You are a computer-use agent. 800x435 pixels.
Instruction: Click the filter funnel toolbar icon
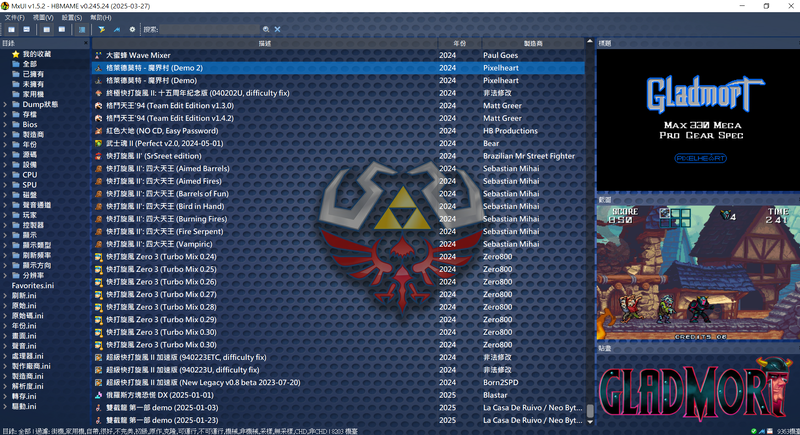[x=102, y=30]
